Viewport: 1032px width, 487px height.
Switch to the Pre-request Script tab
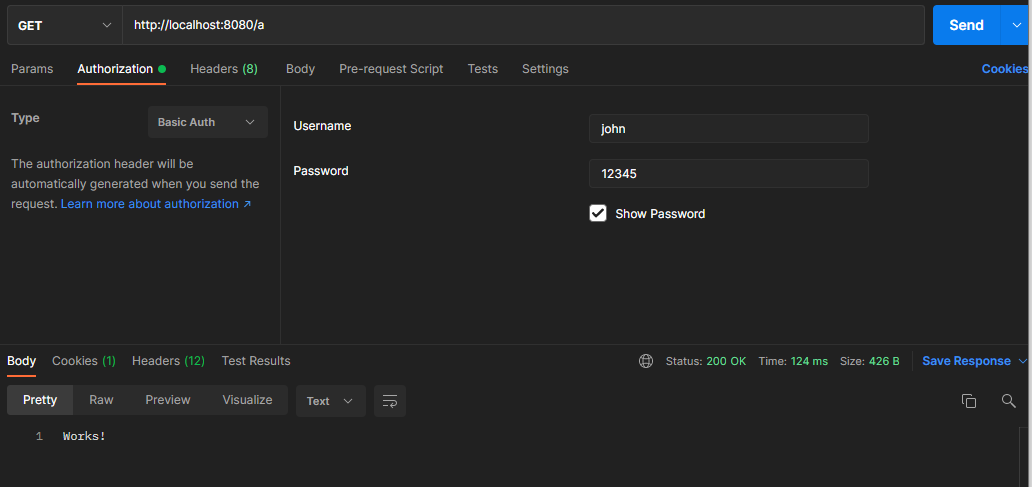pyautogui.click(x=391, y=68)
